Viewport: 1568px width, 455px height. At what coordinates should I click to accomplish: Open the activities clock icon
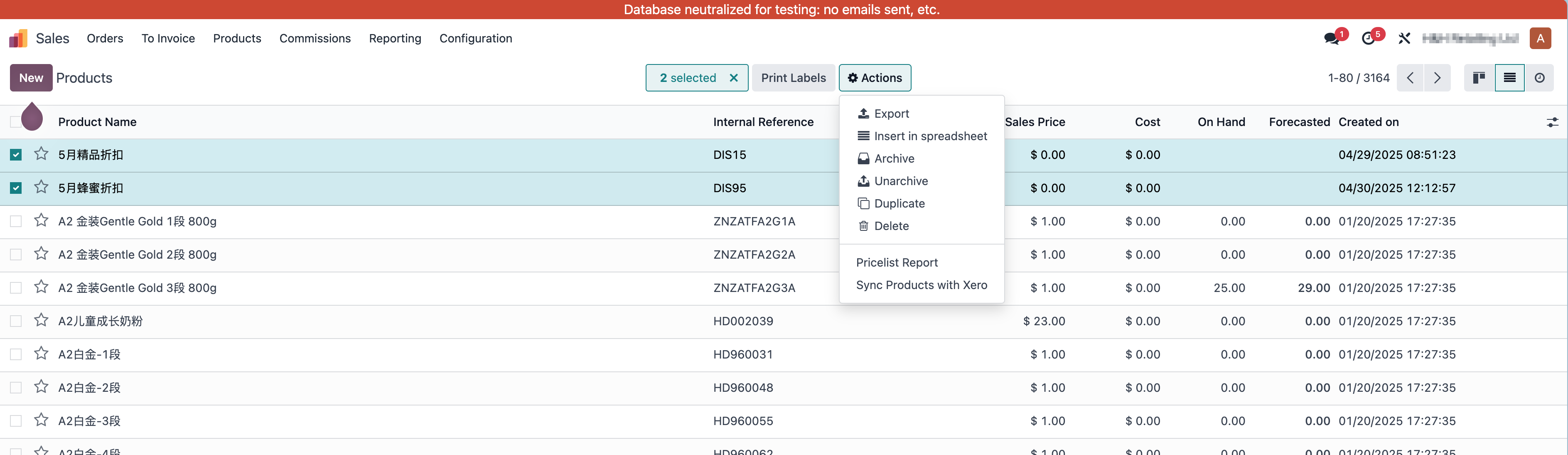pos(1368,38)
